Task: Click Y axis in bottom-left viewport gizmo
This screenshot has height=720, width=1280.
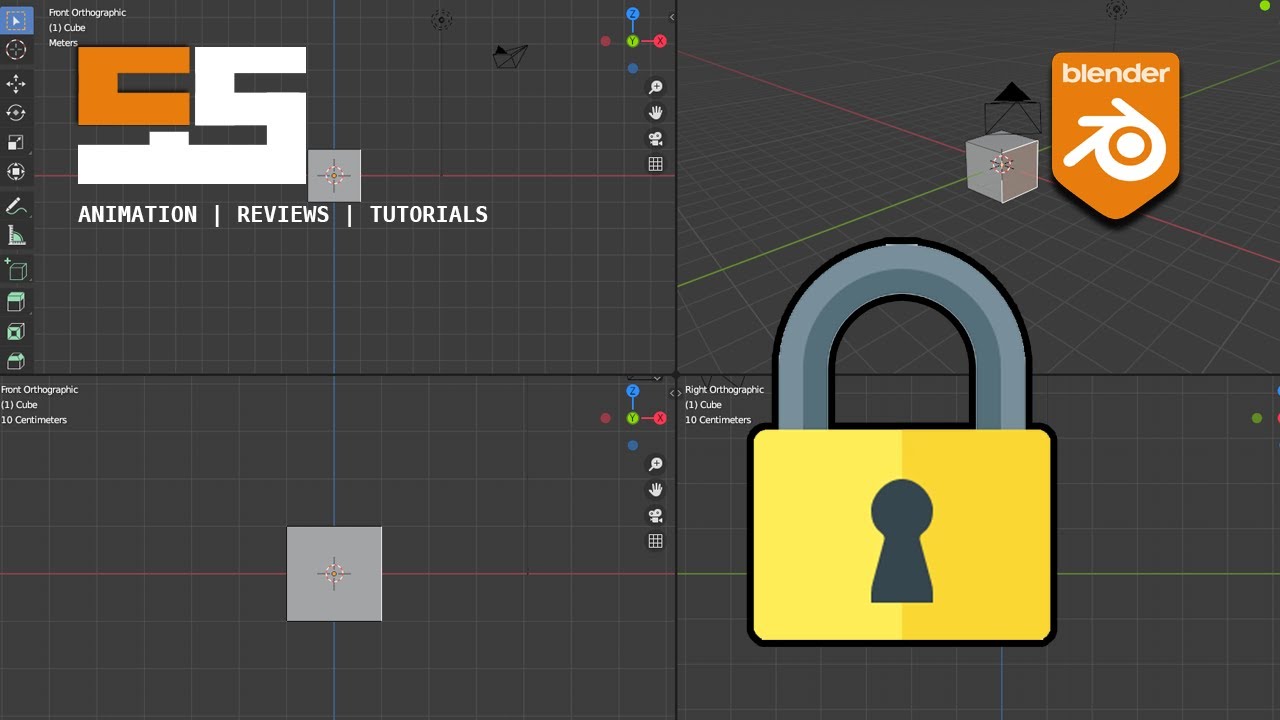Action: 633,418
